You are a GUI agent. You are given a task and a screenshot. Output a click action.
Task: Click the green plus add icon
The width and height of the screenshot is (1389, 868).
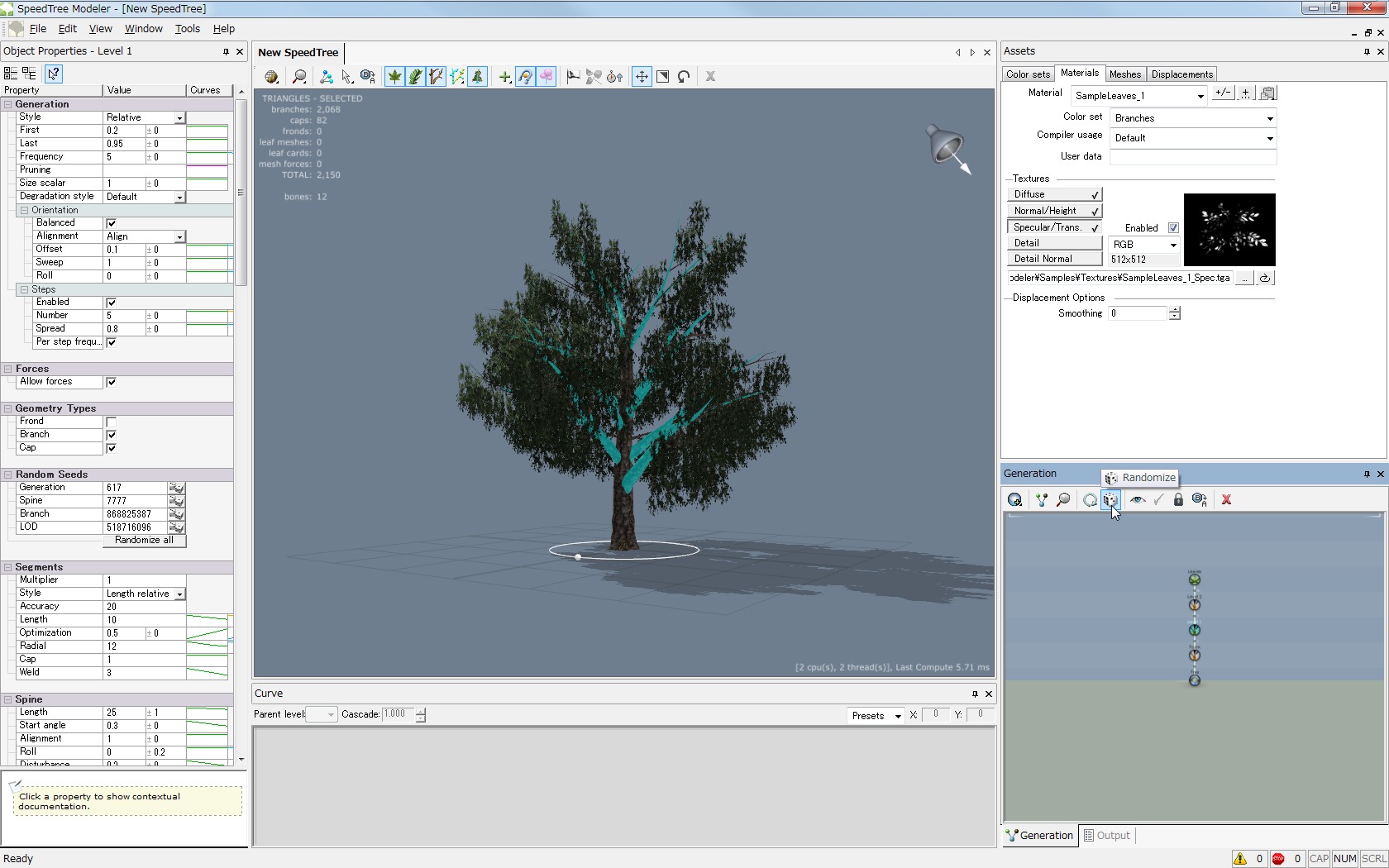[x=504, y=77]
